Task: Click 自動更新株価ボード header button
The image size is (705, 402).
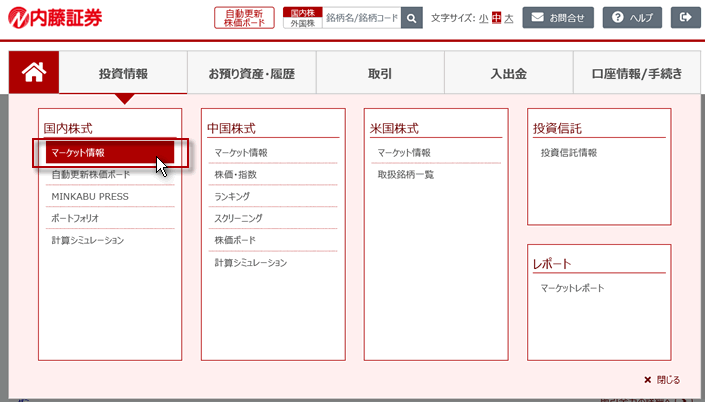Action: coord(244,18)
